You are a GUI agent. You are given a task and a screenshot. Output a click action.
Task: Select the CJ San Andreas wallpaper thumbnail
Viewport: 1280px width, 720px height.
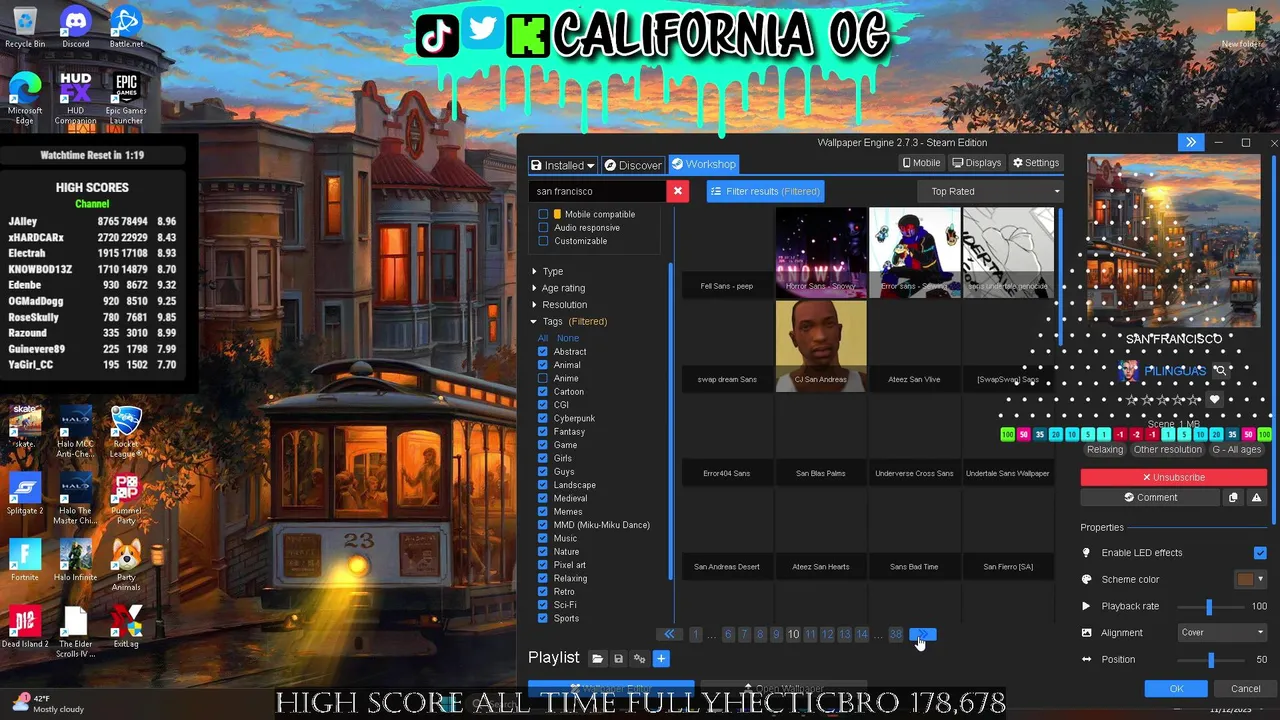pos(821,346)
